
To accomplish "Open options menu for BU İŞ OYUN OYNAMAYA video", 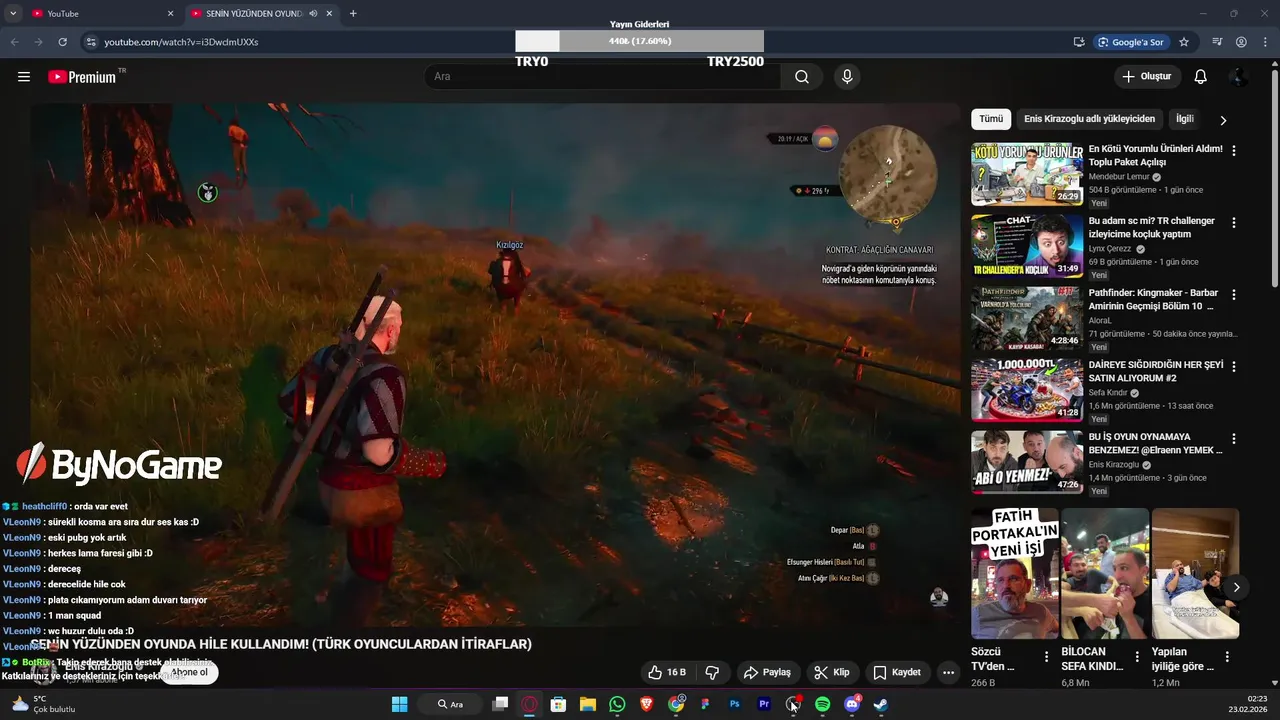I will click(x=1233, y=438).
